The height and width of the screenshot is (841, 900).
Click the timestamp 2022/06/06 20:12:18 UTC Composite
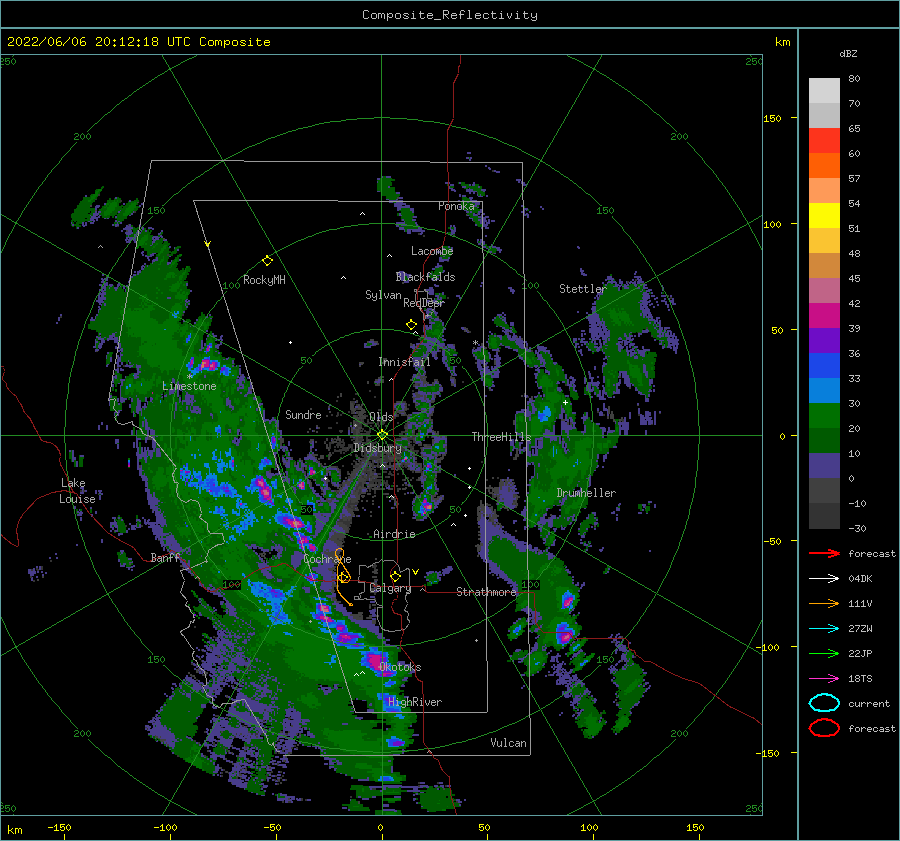[138, 42]
